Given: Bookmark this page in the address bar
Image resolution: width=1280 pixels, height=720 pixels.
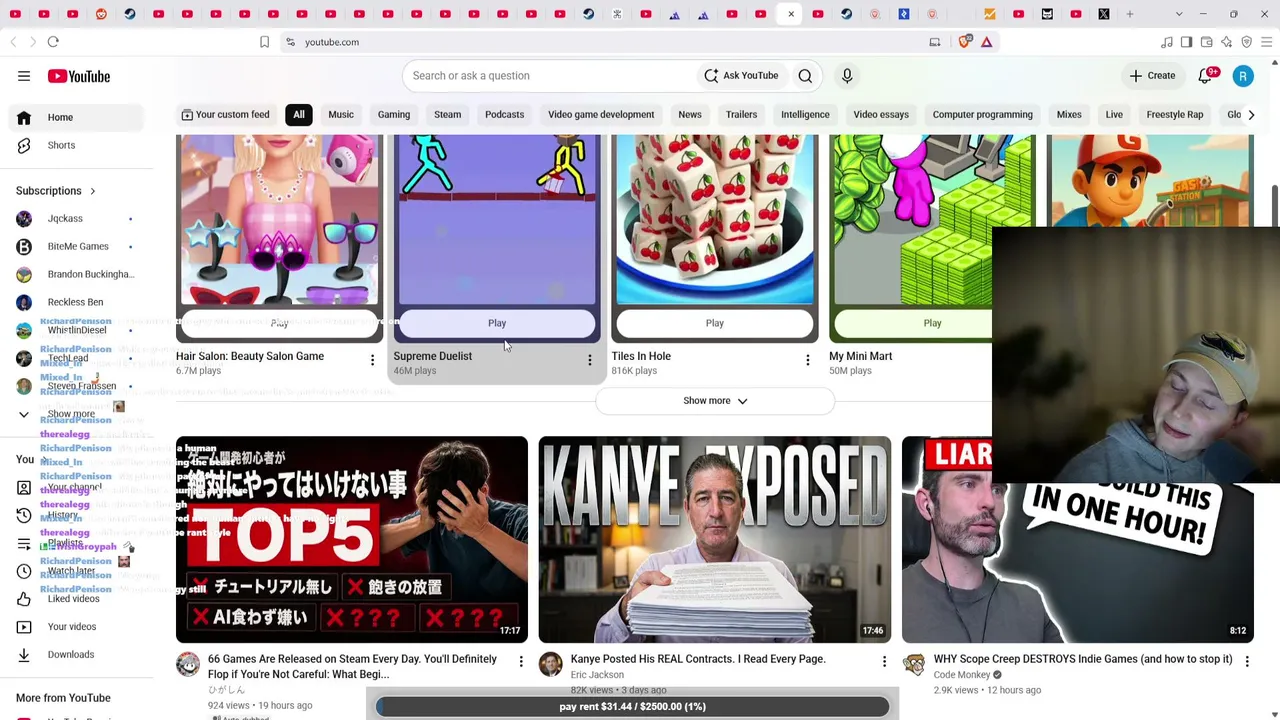Looking at the screenshot, I should [x=264, y=42].
